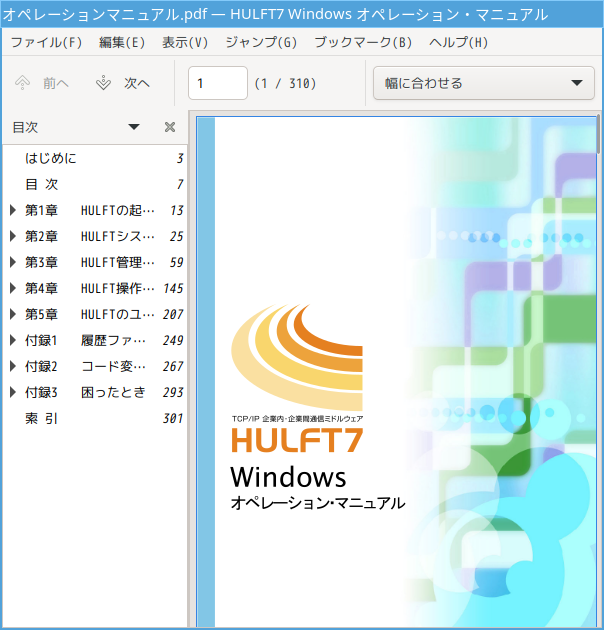Click the 前へ up-arrow icon
Screen dimensions: 604x630
(23, 83)
